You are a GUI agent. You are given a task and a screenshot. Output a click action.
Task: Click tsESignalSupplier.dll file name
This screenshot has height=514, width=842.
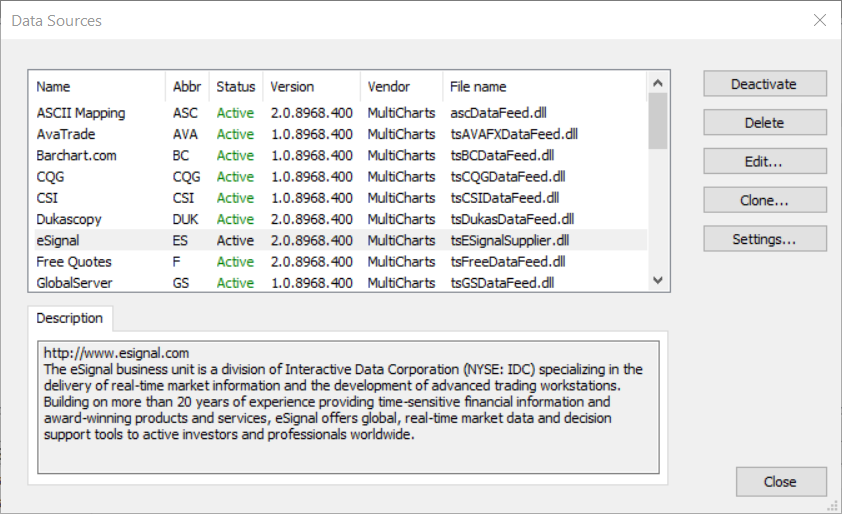click(510, 240)
